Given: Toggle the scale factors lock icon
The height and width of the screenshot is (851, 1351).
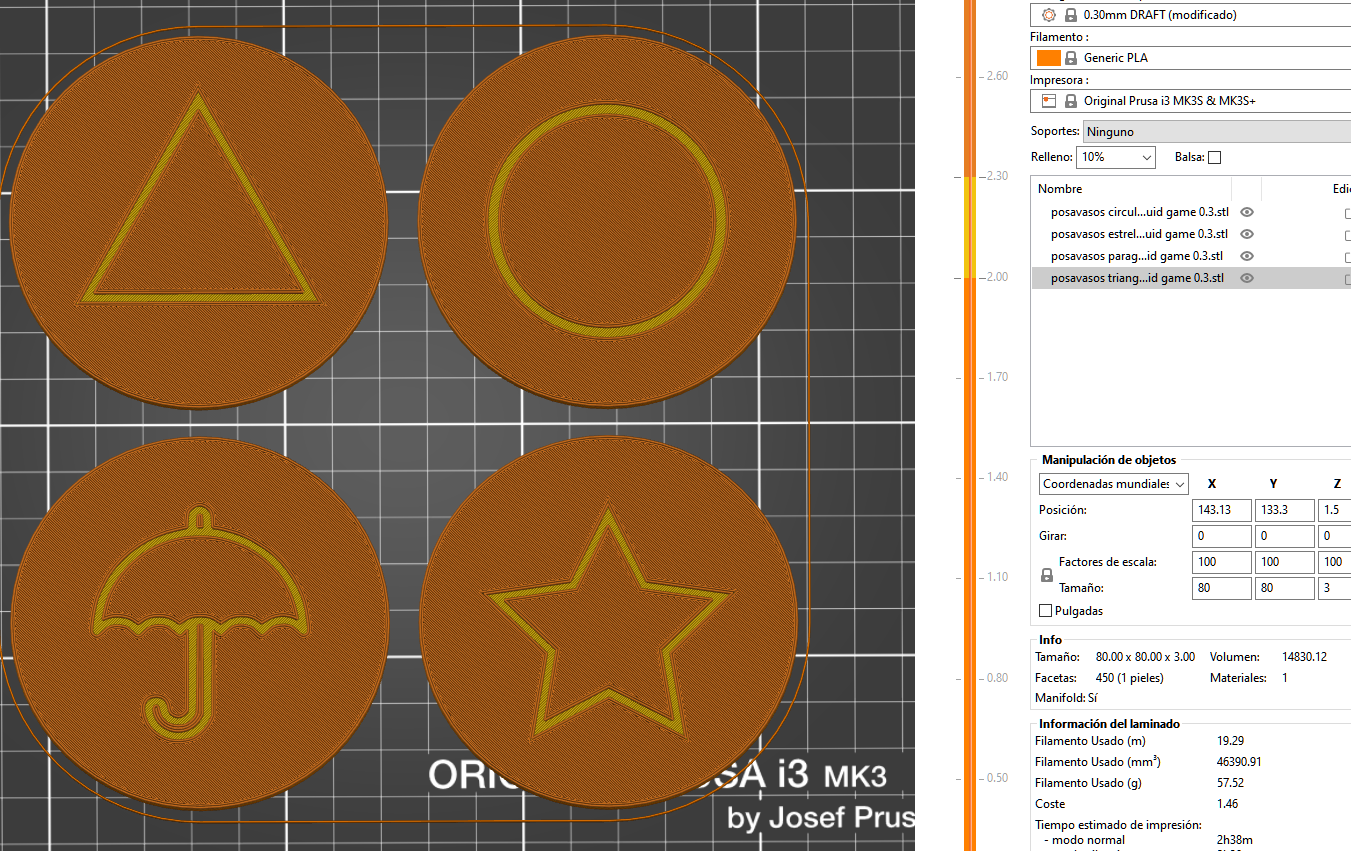Looking at the screenshot, I should [x=1047, y=575].
